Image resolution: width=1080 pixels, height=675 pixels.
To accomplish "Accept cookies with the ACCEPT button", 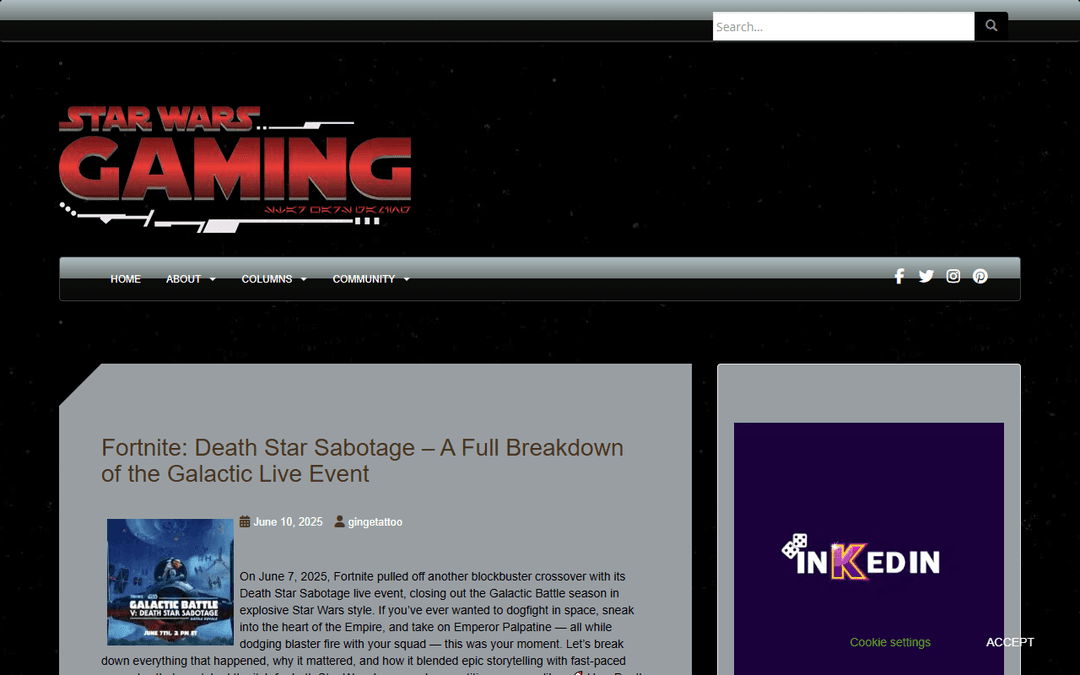I will click(x=1010, y=642).
